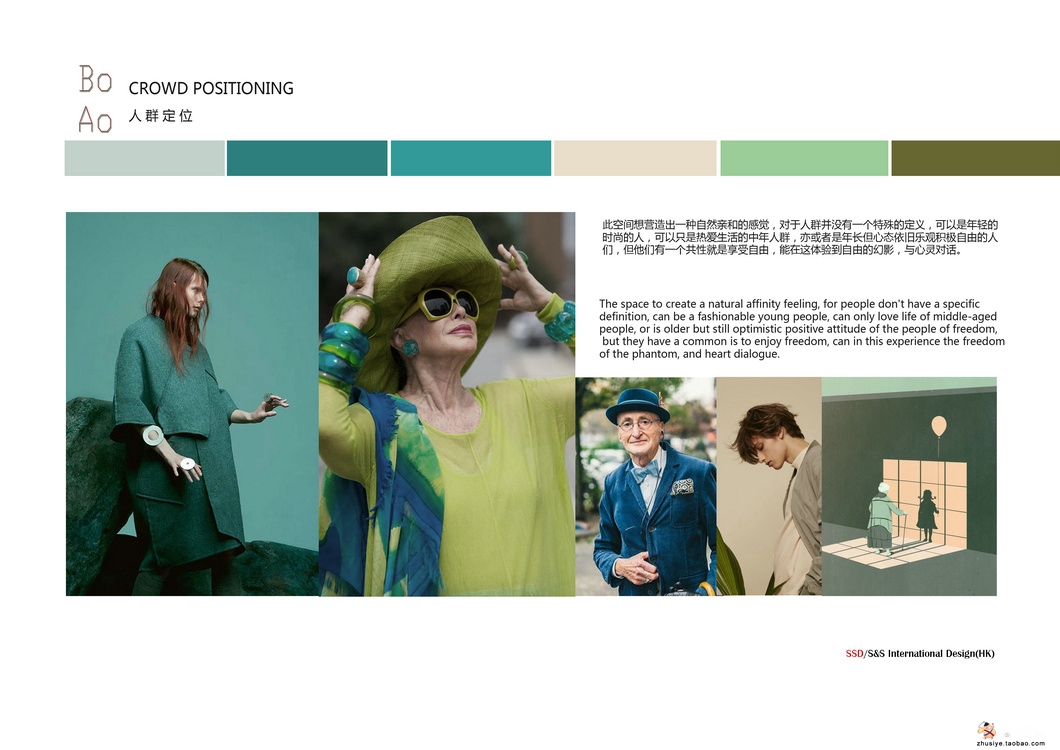Click the olive green color swatch
Screen dimensions: 1060x750
[x=975, y=158]
